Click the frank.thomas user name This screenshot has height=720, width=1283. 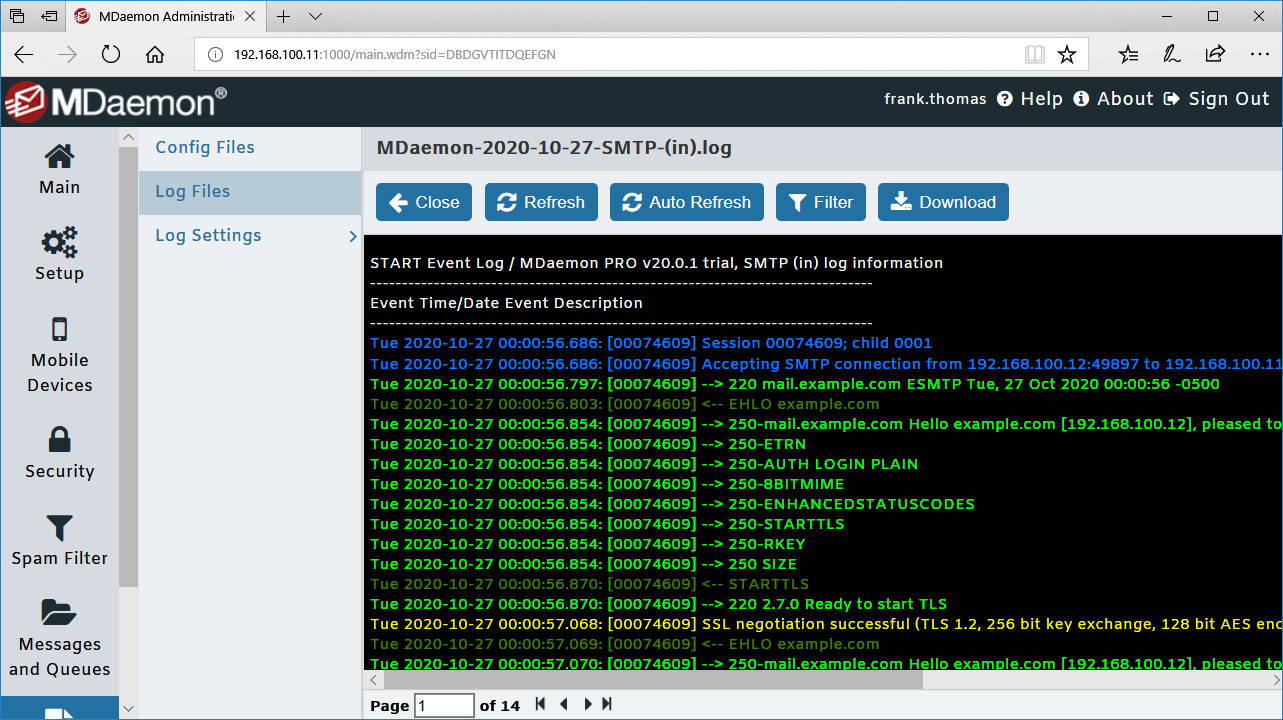pos(935,99)
